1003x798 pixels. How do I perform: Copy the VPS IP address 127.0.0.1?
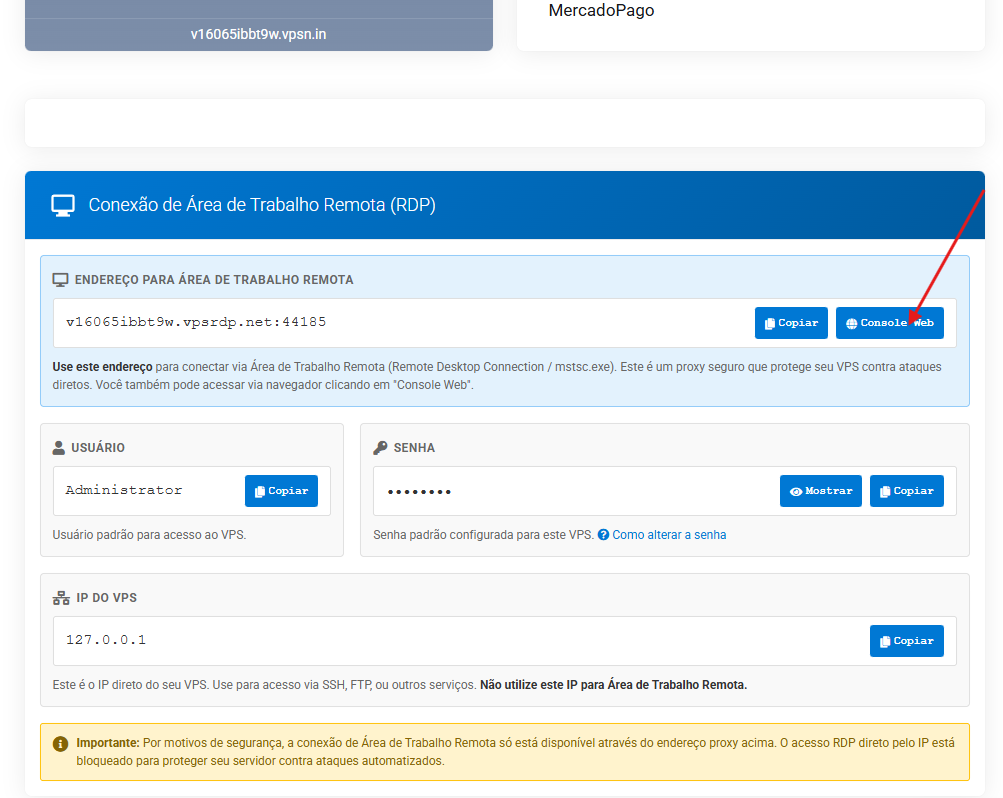[906, 641]
